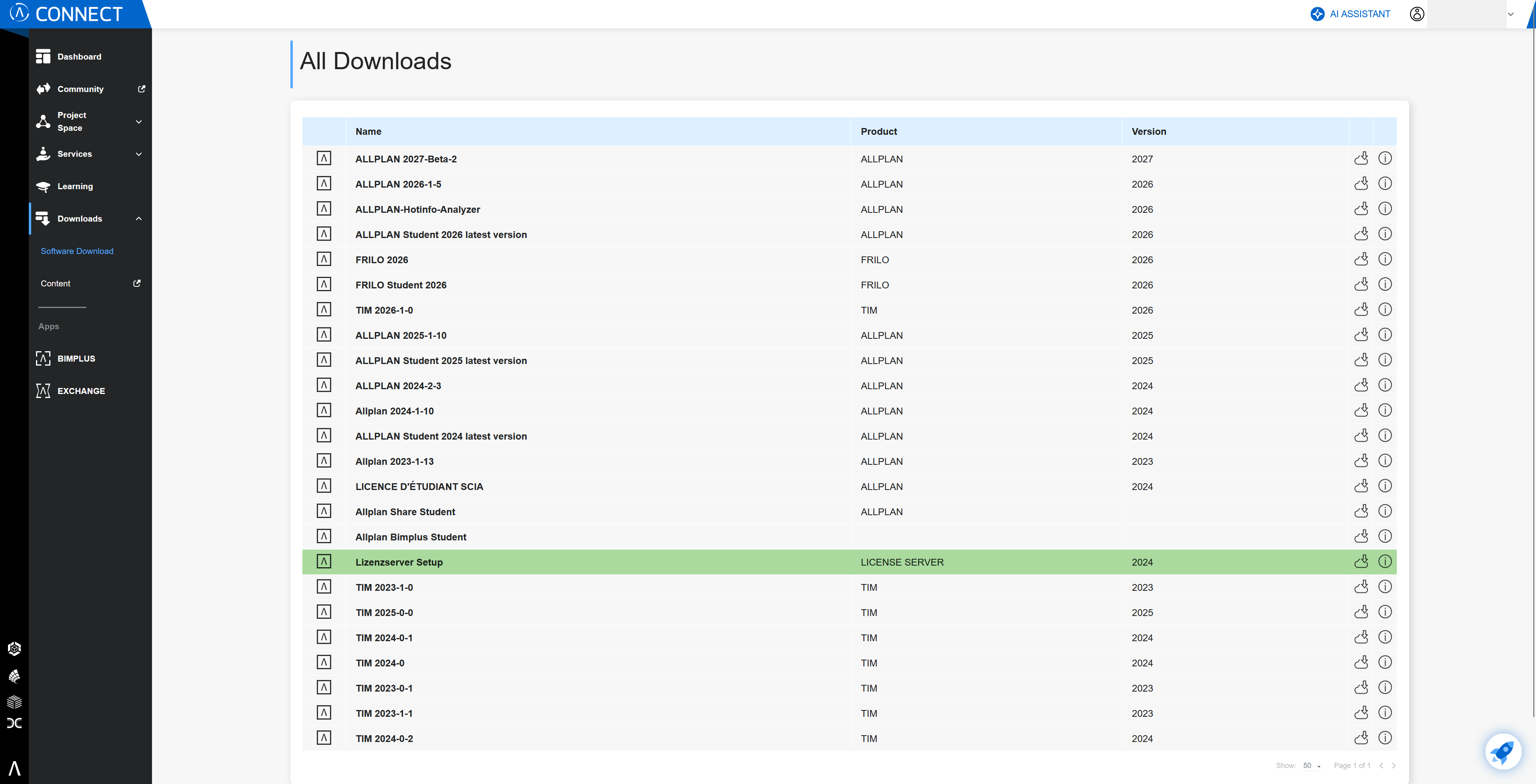The width and height of the screenshot is (1536, 784).
Task: Show info for TIM 2024-0-1
Action: click(1385, 637)
